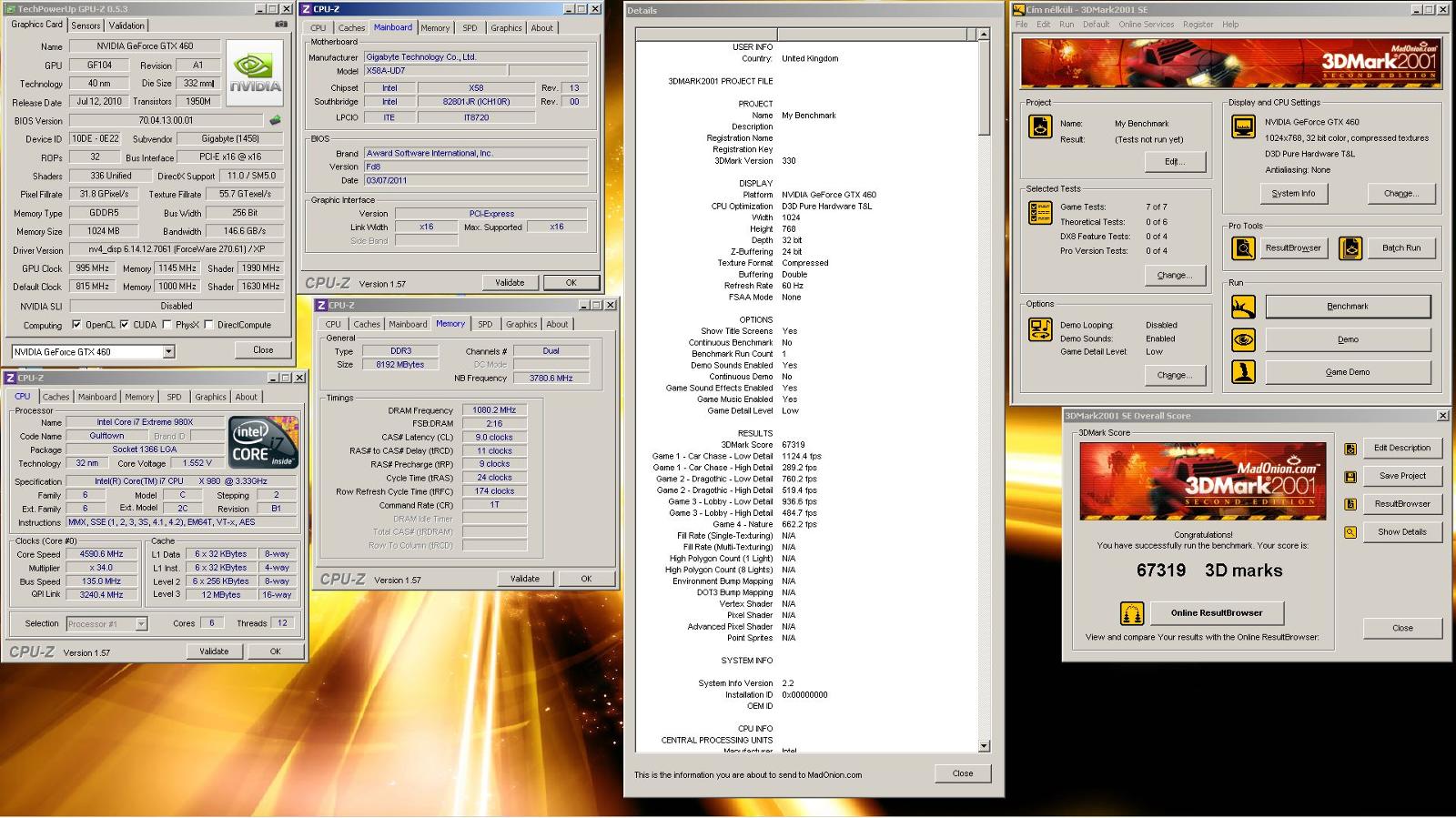This screenshot has width=1456, height=818.
Task: Open the Graphics tab in the CPU-Z CPU window
Action: (x=210, y=398)
